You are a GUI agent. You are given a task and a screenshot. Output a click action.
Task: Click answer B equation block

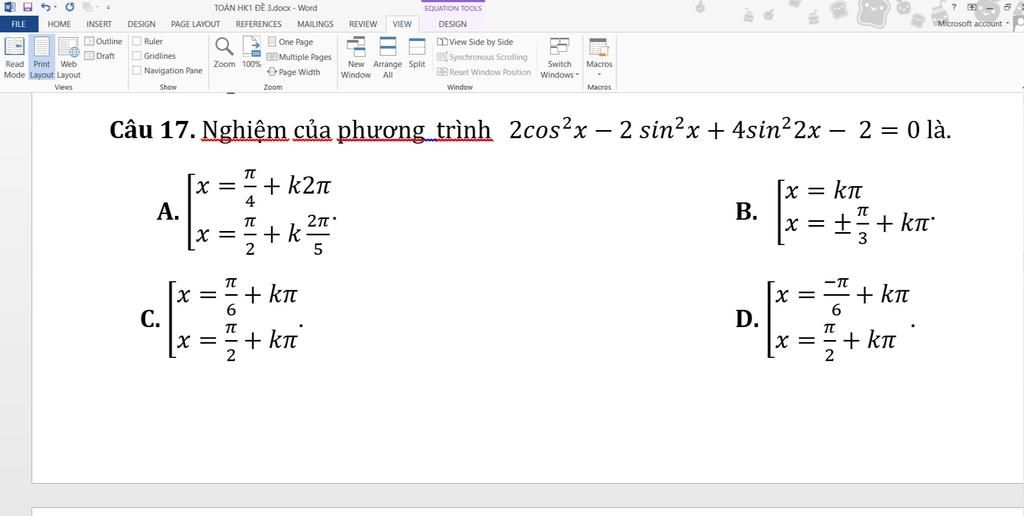pos(856,212)
